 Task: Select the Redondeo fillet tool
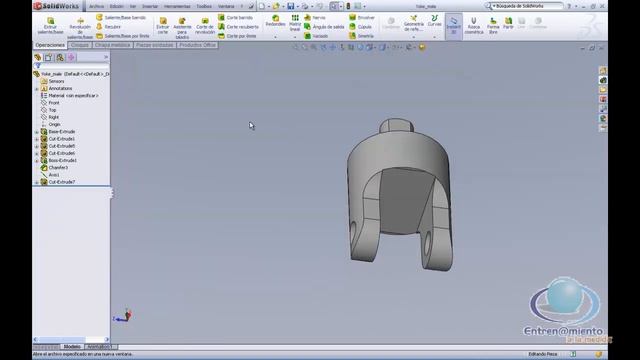[276, 21]
